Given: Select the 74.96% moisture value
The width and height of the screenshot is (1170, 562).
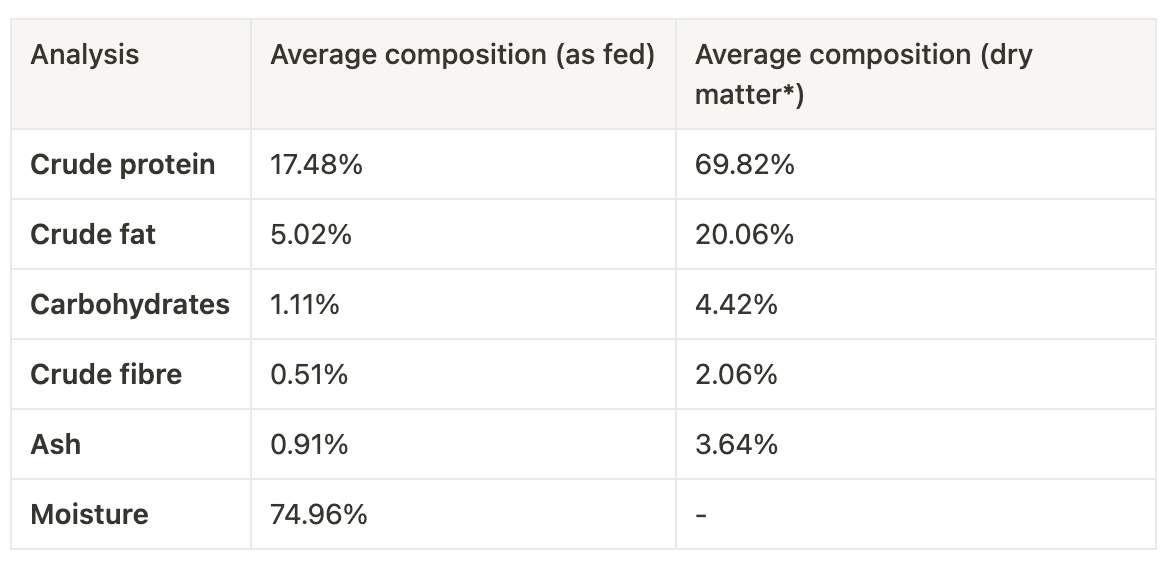Looking at the screenshot, I should tap(319, 514).
